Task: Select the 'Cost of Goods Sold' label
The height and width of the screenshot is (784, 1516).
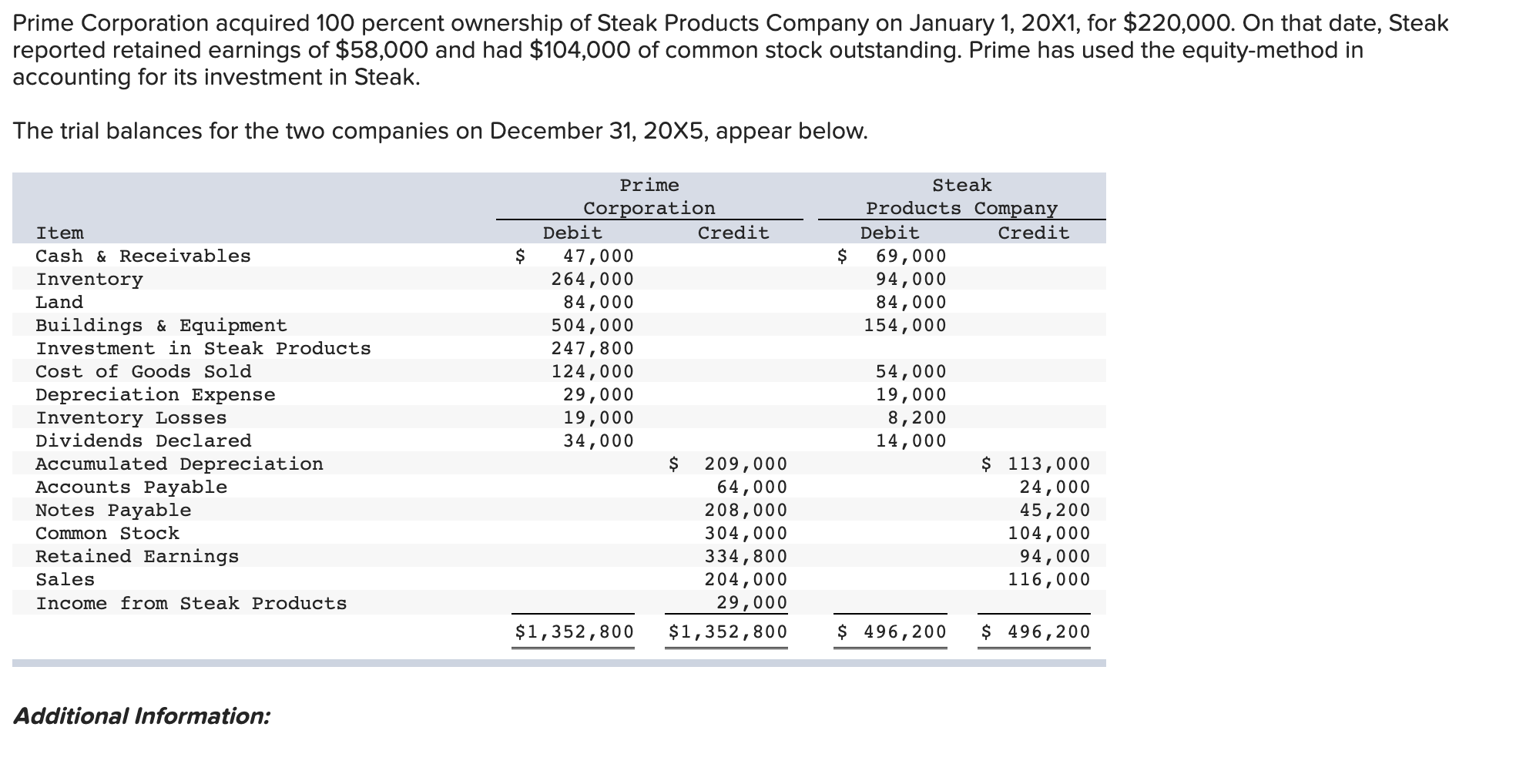Action: pos(143,371)
